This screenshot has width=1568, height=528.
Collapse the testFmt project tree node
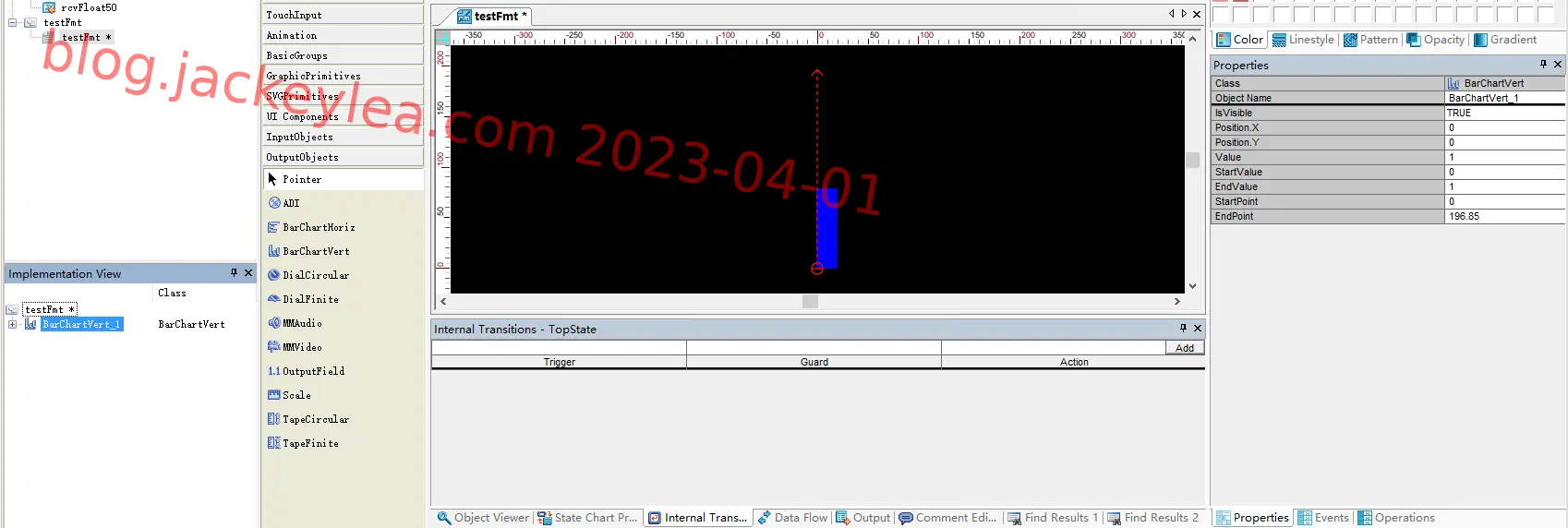pyautogui.click(x=12, y=22)
